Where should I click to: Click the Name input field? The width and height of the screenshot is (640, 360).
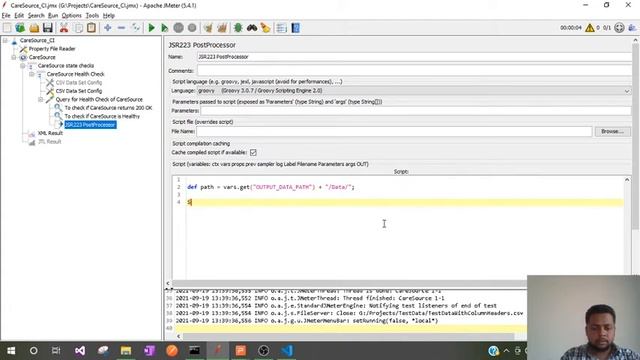tap(414, 57)
